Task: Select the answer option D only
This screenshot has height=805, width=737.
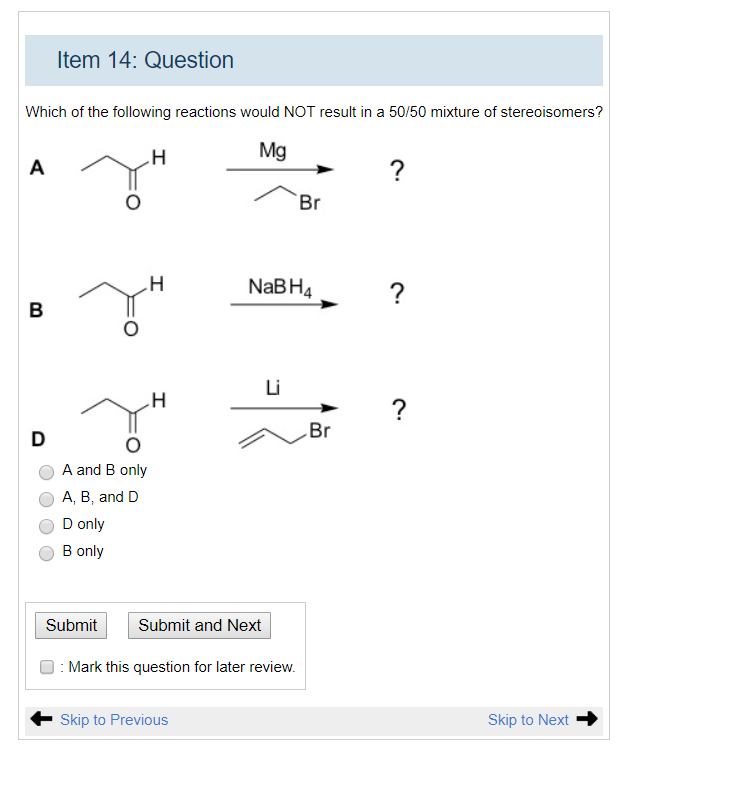Action: coord(46,525)
